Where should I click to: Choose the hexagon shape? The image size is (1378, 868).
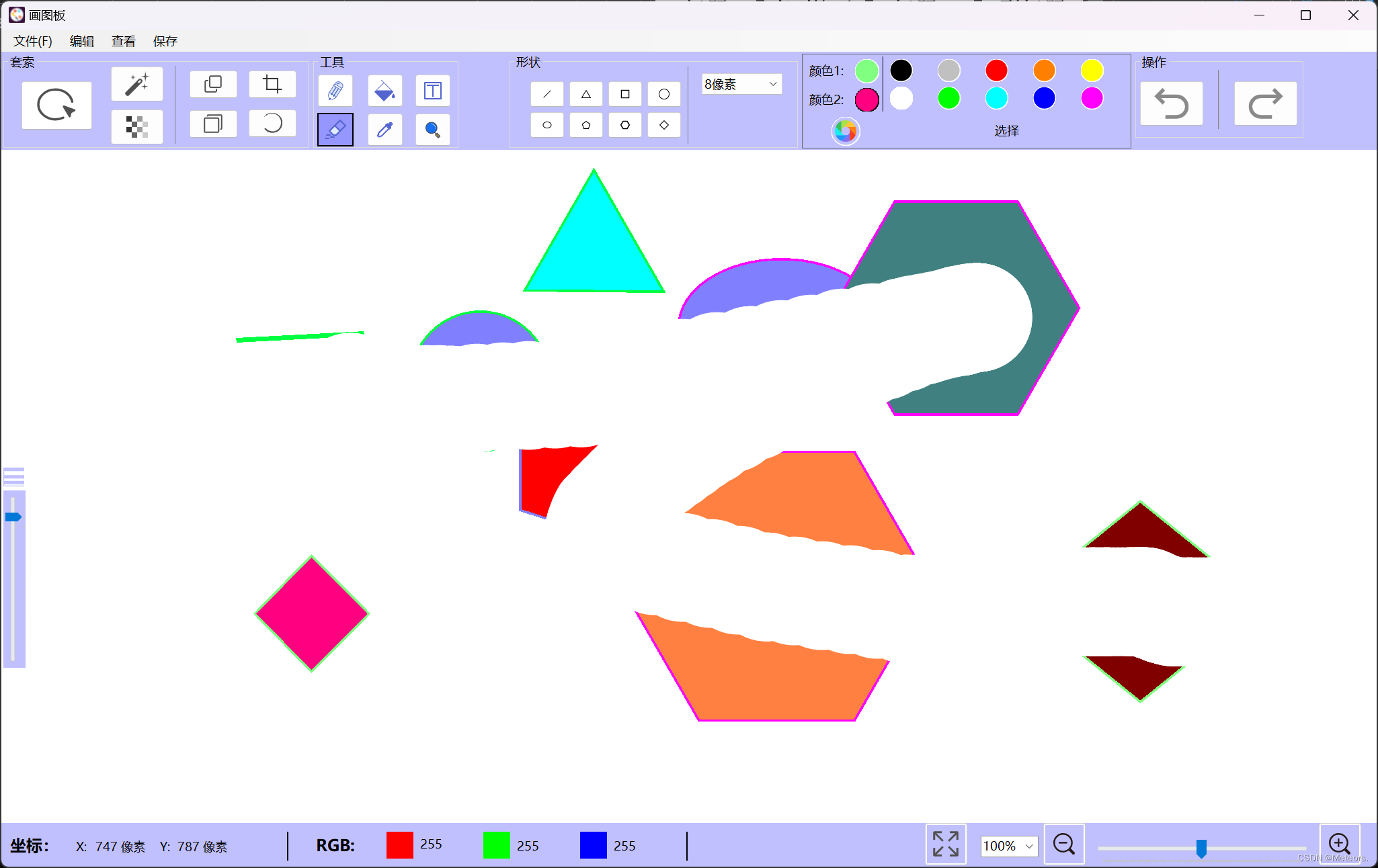pyautogui.click(x=624, y=125)
